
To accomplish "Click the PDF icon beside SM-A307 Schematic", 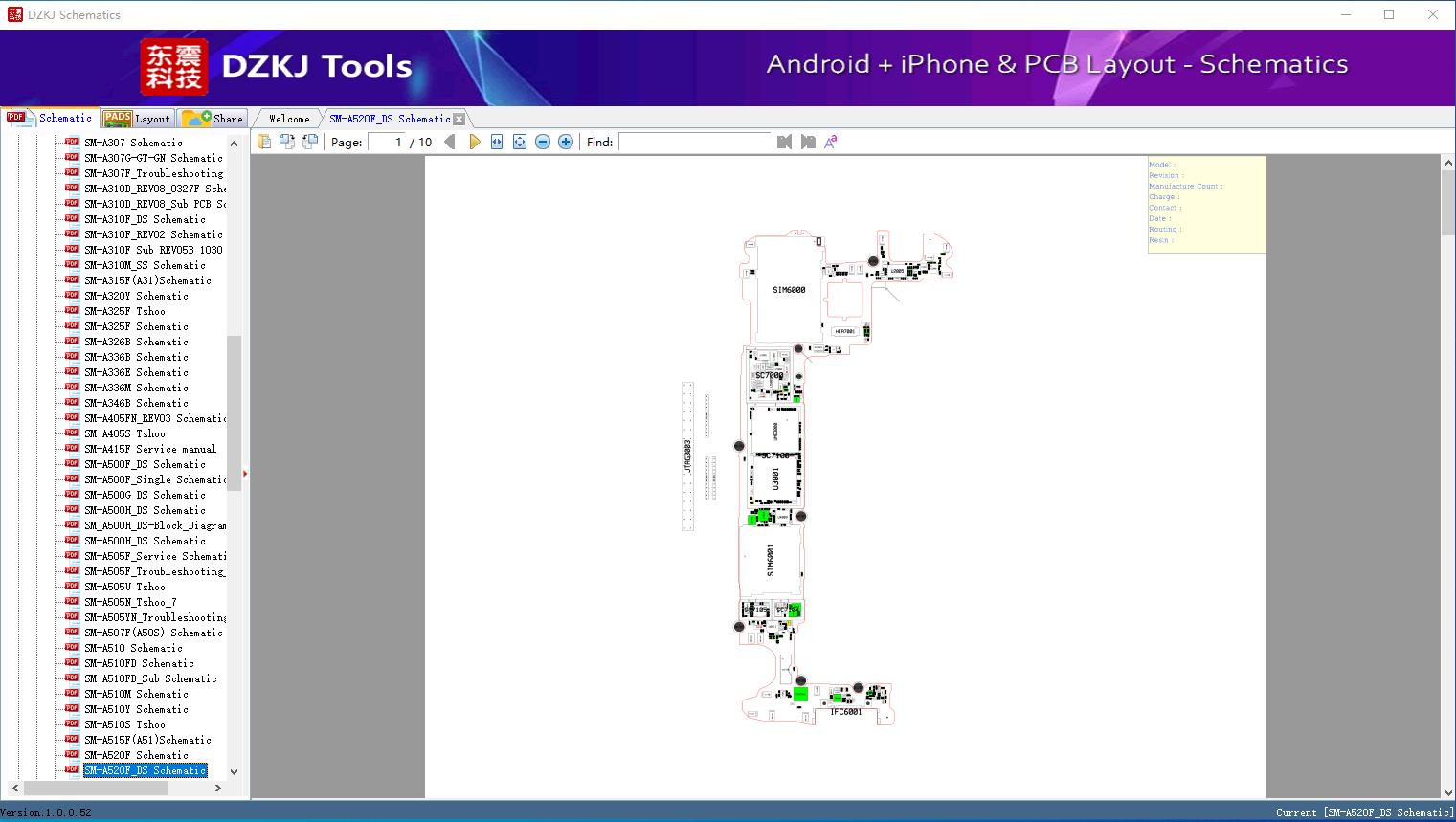I will (x=72, y=142).
